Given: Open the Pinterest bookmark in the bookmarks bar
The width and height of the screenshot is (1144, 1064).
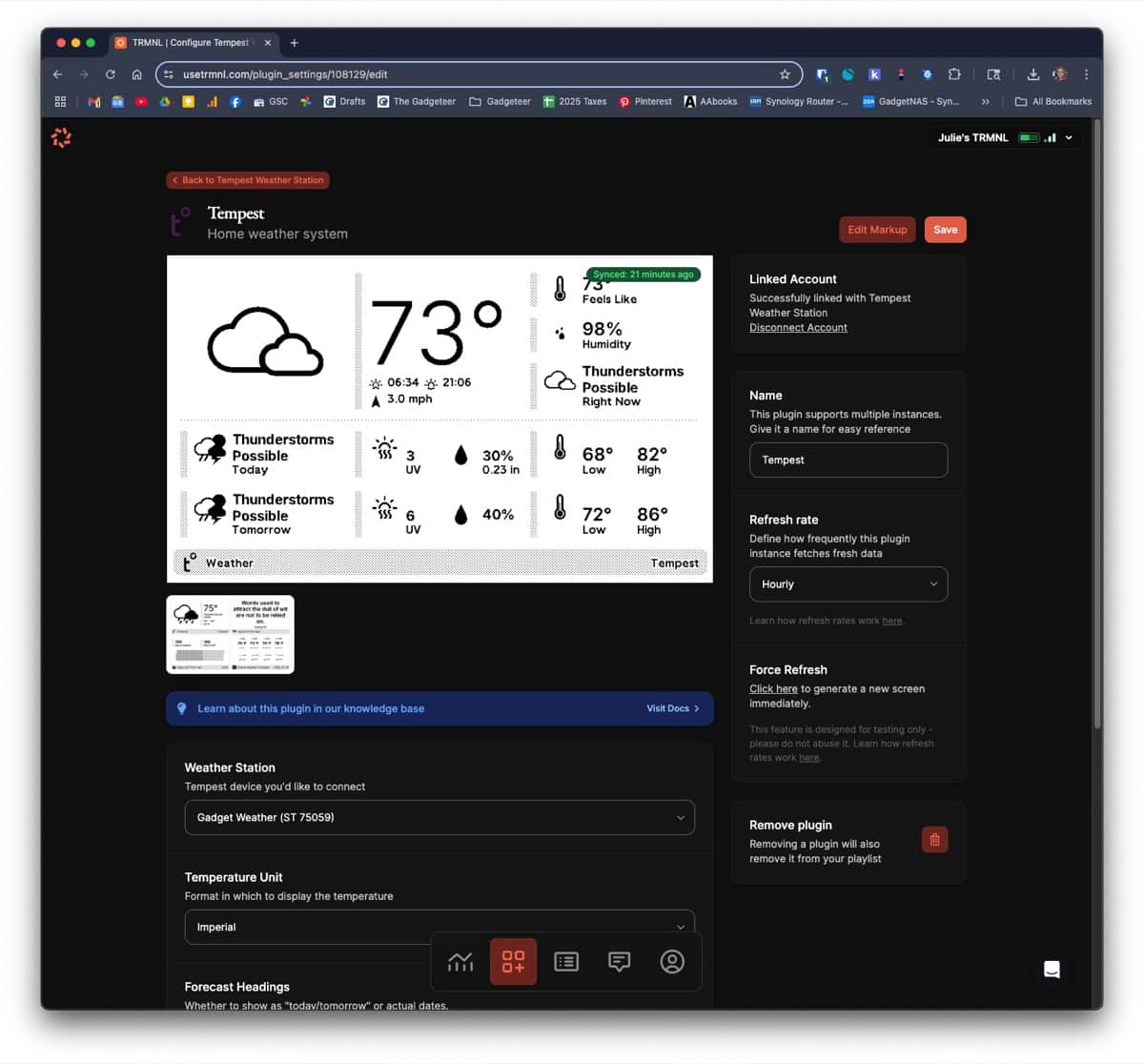Looking at the screenshot, I should 644,101.
